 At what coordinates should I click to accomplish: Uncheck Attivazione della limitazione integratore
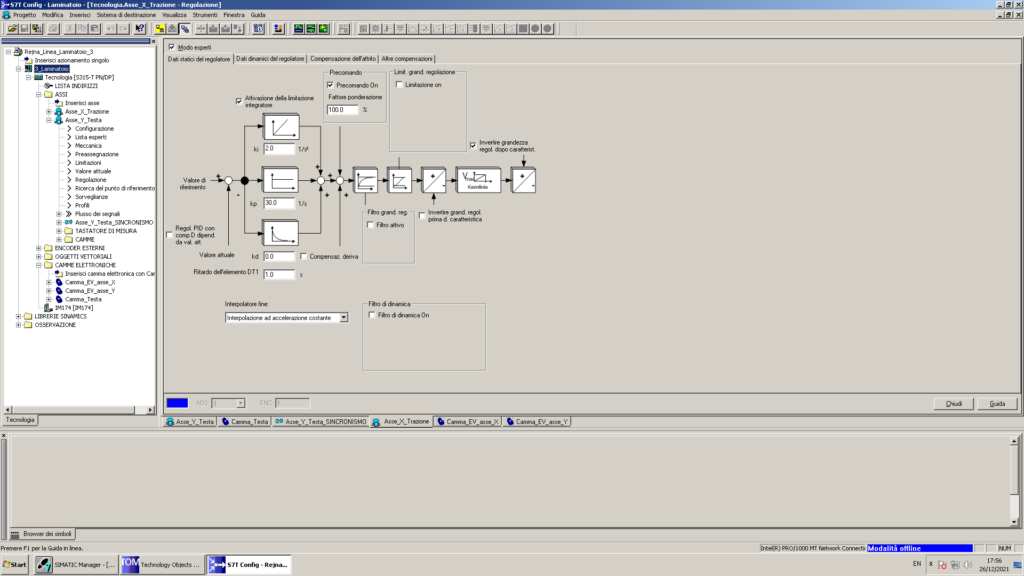(x=239, y=101)
